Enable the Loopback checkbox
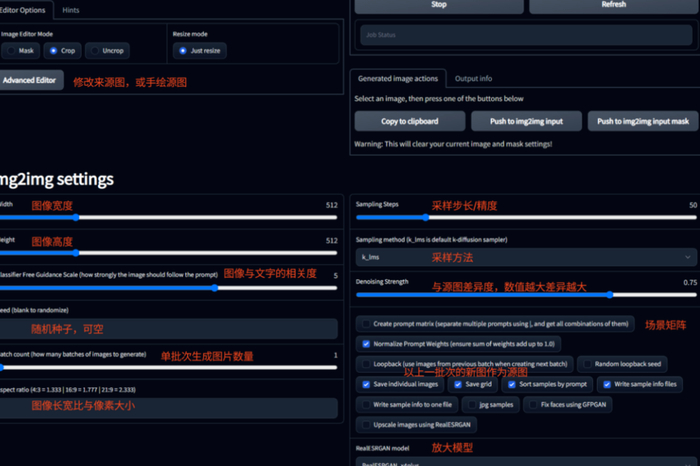Image resolution: width=700 pixels, height=466 pixels. (366, 364)
